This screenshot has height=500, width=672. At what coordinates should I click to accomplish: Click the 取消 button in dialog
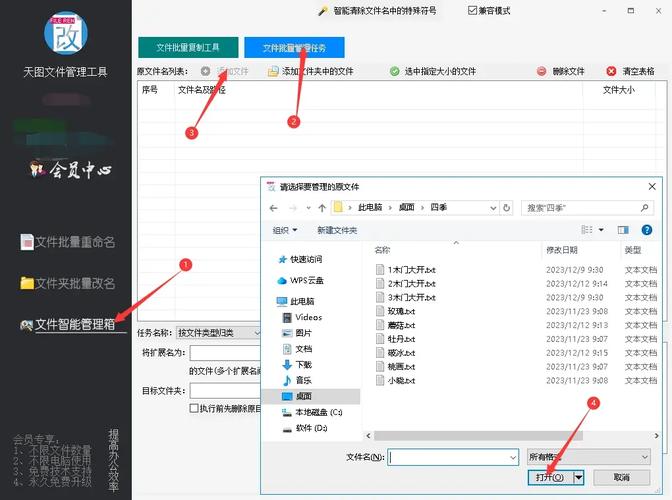point(621,478)
